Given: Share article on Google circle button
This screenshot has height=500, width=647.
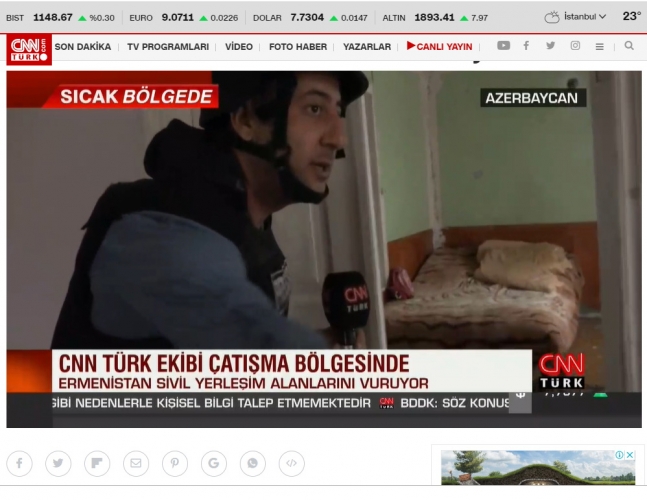Looking at the screenshot, I should (x=214, y=463).
